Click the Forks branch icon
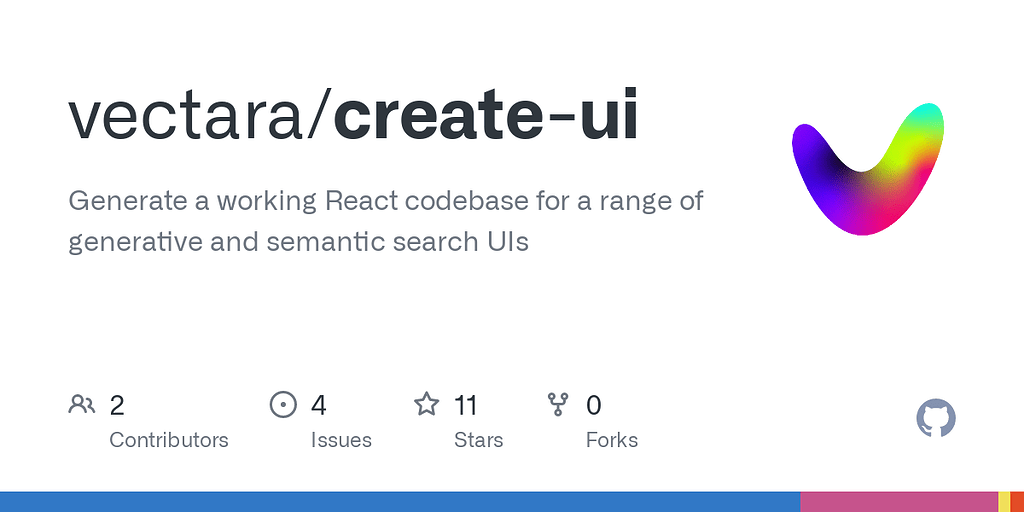Image resolution: width=1024 pixels, height=512 pixels. point(558,405)
